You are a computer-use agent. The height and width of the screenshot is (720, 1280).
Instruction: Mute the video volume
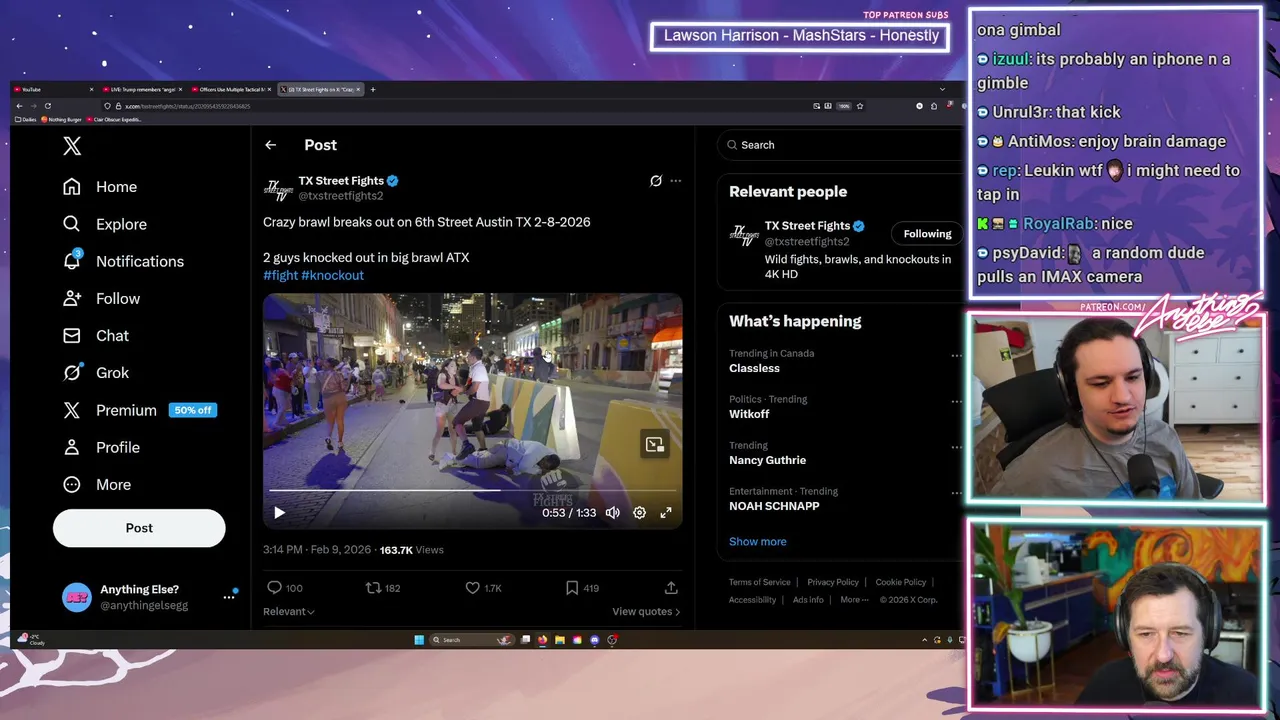click(612, 513)
